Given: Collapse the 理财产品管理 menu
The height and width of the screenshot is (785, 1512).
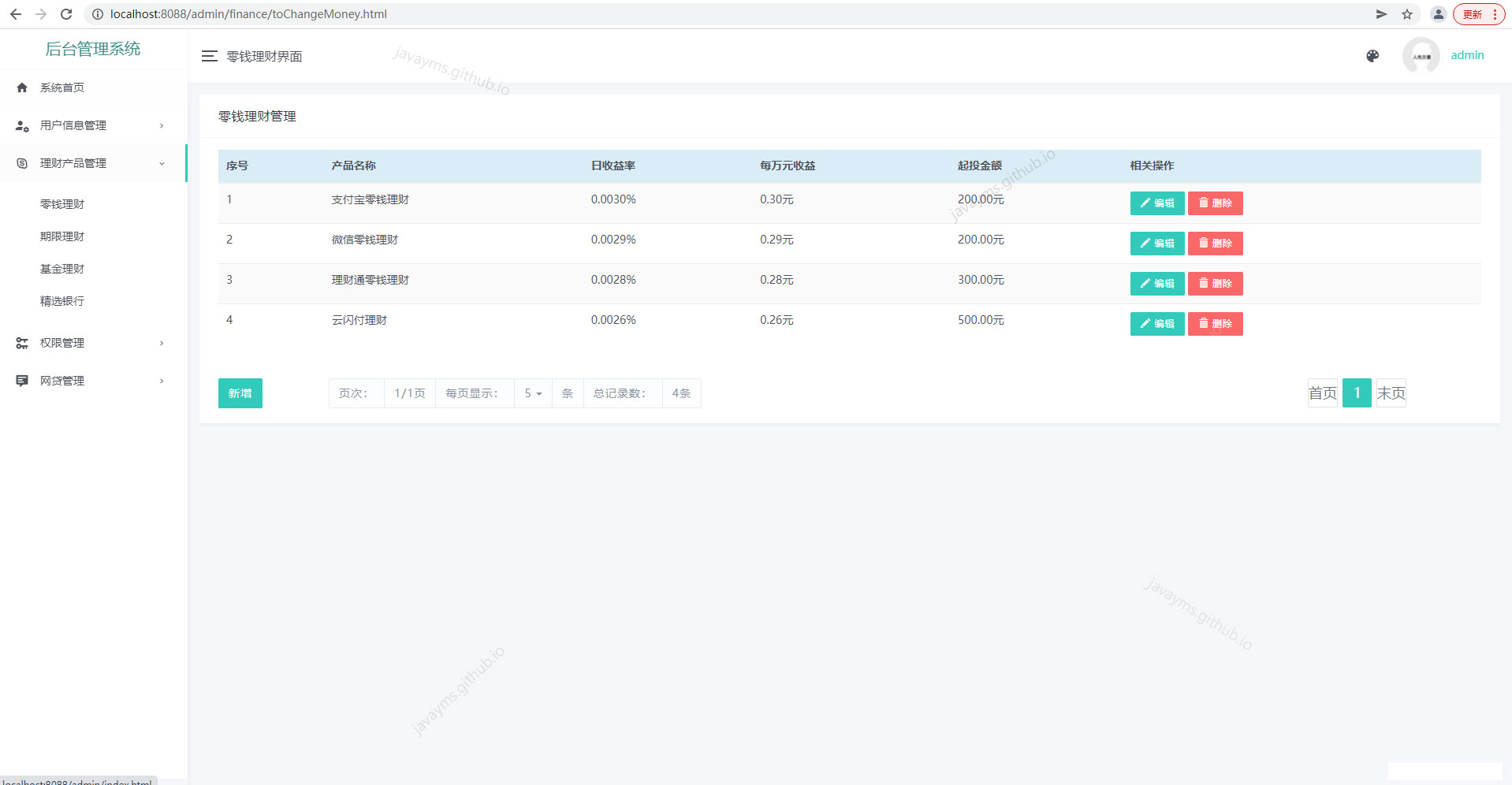Looking at the screenshot, I should pyautogui.click(x=93, y=163).
